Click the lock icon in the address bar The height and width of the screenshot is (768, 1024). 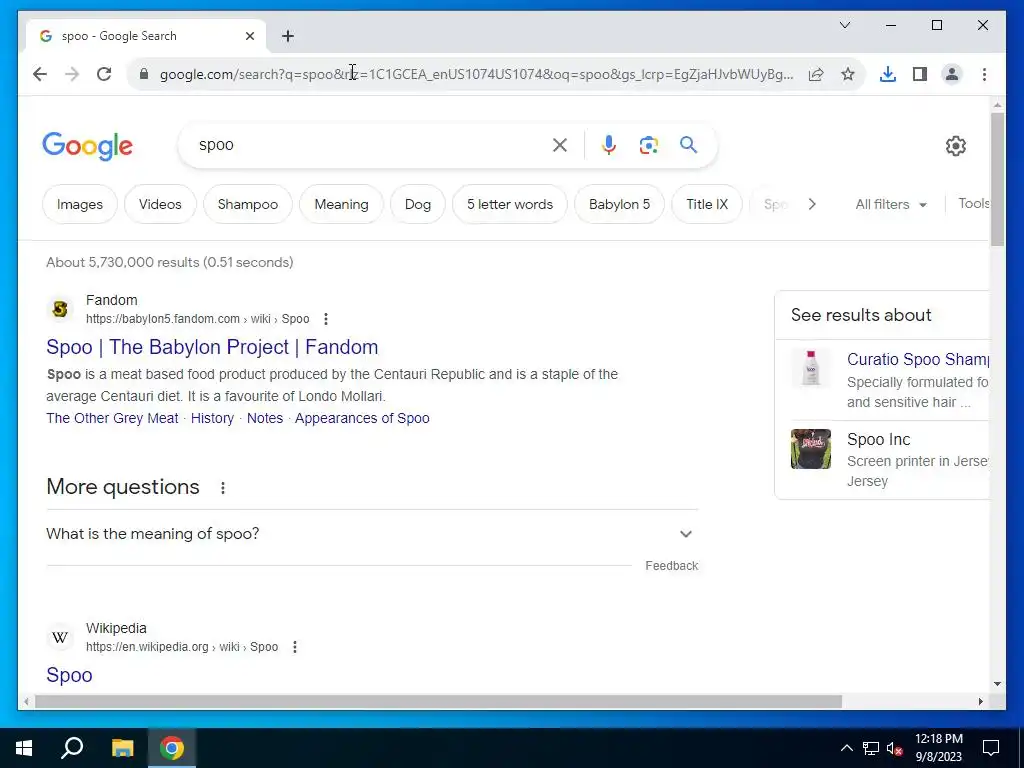144,74
